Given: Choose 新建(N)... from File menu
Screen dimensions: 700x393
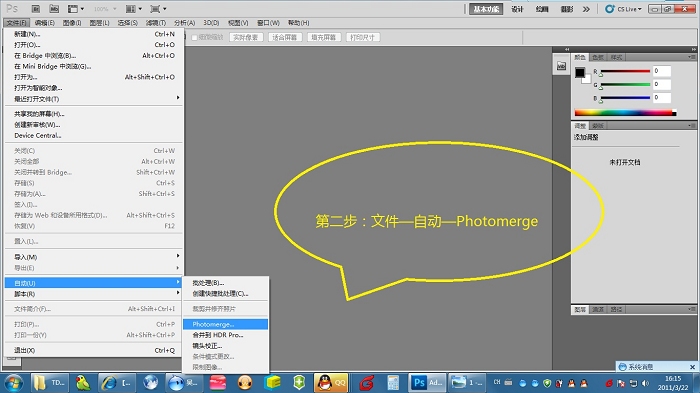Looking at the screenshot, I should click(94, 34).
